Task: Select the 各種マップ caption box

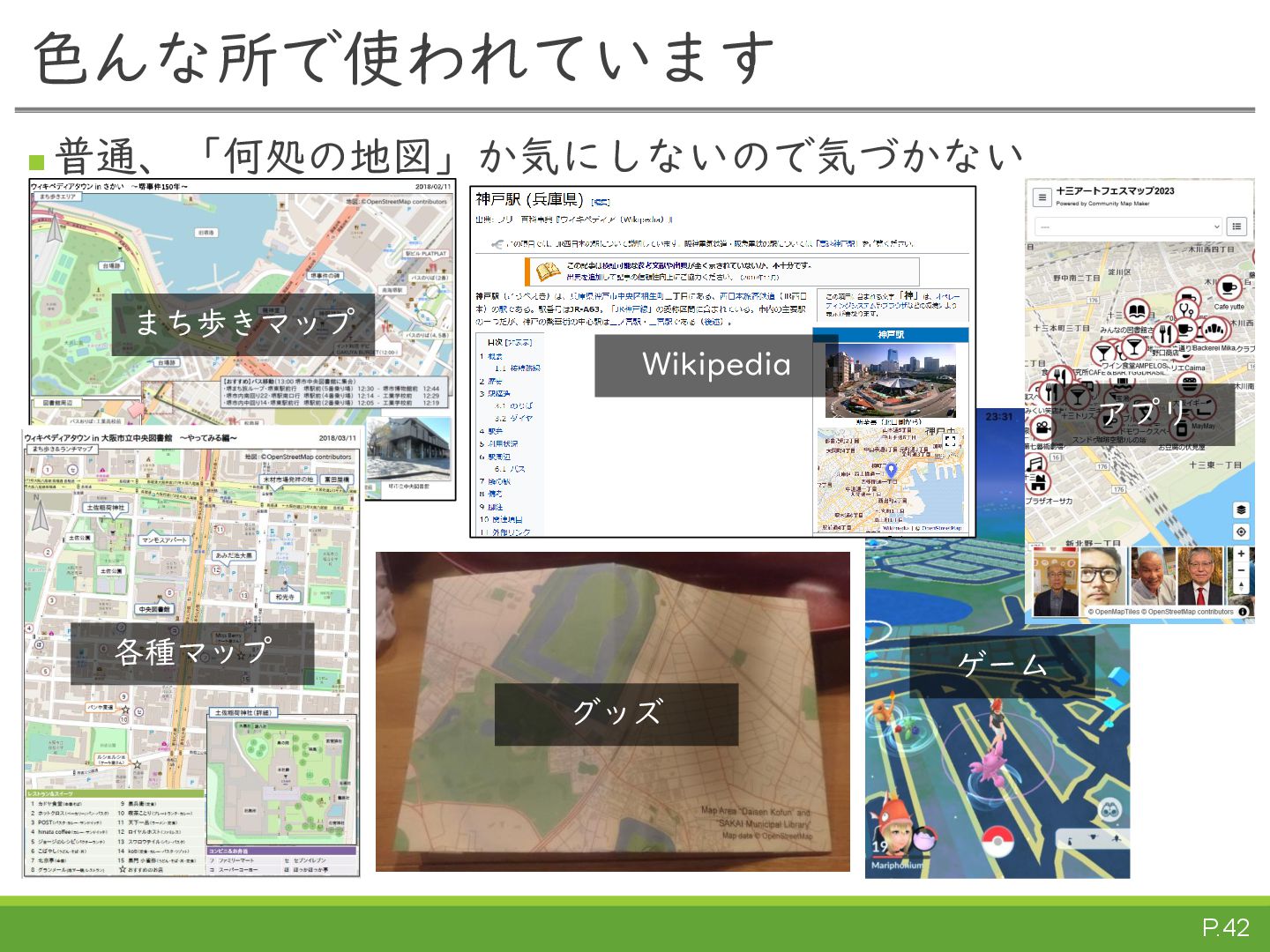Action: point(191,653)
